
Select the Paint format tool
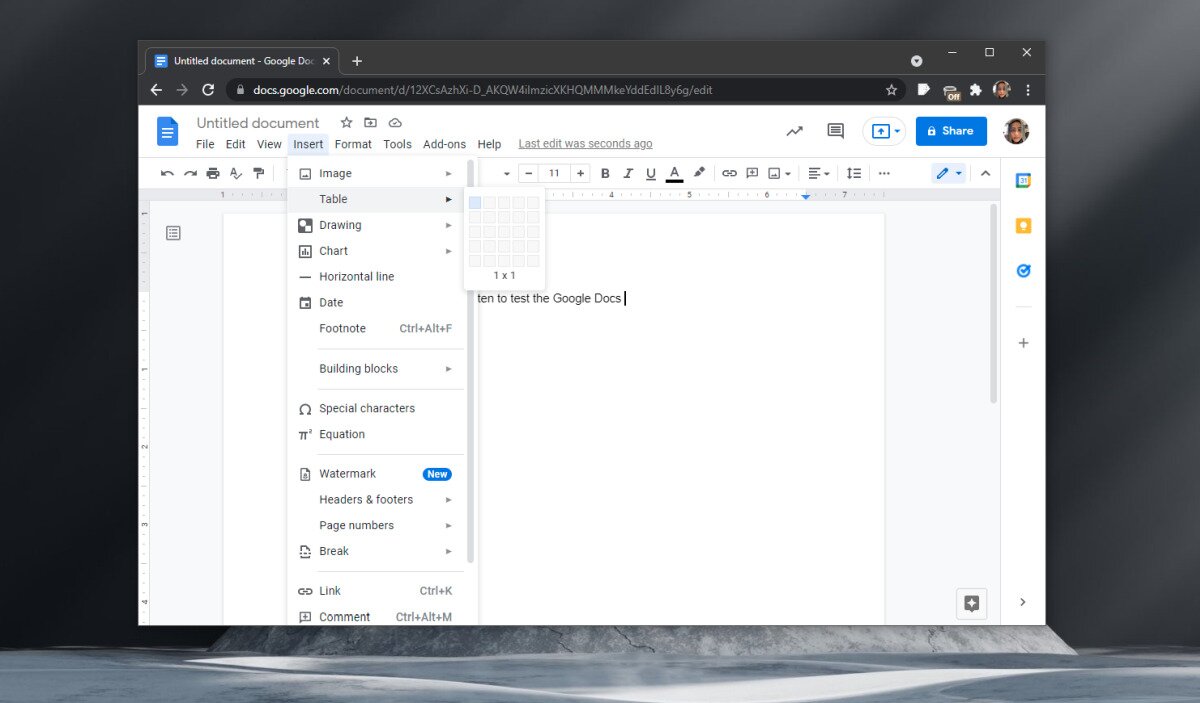[x=257, y=172]
